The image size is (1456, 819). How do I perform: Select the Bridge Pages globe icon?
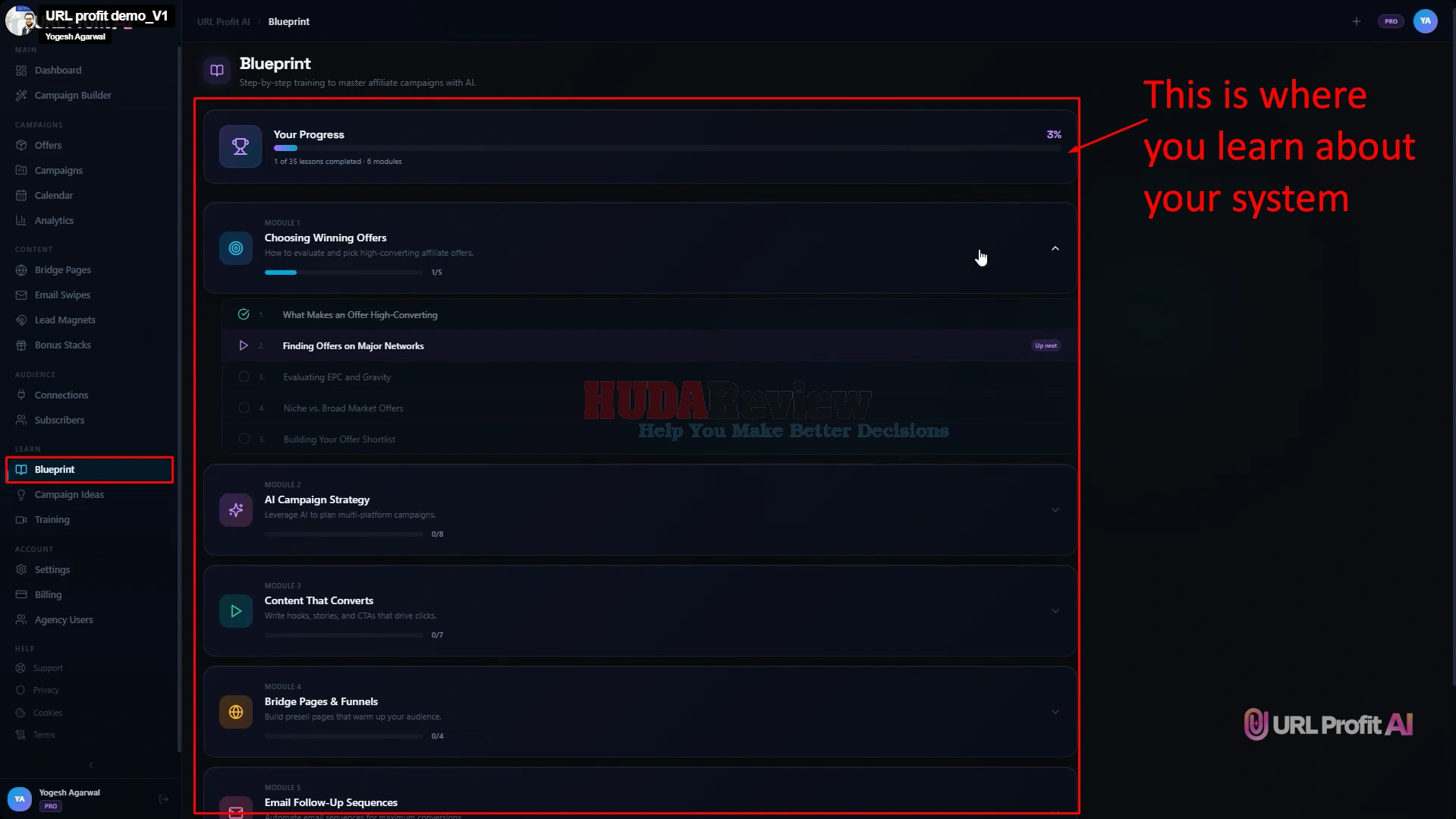[x=21, y=270]
